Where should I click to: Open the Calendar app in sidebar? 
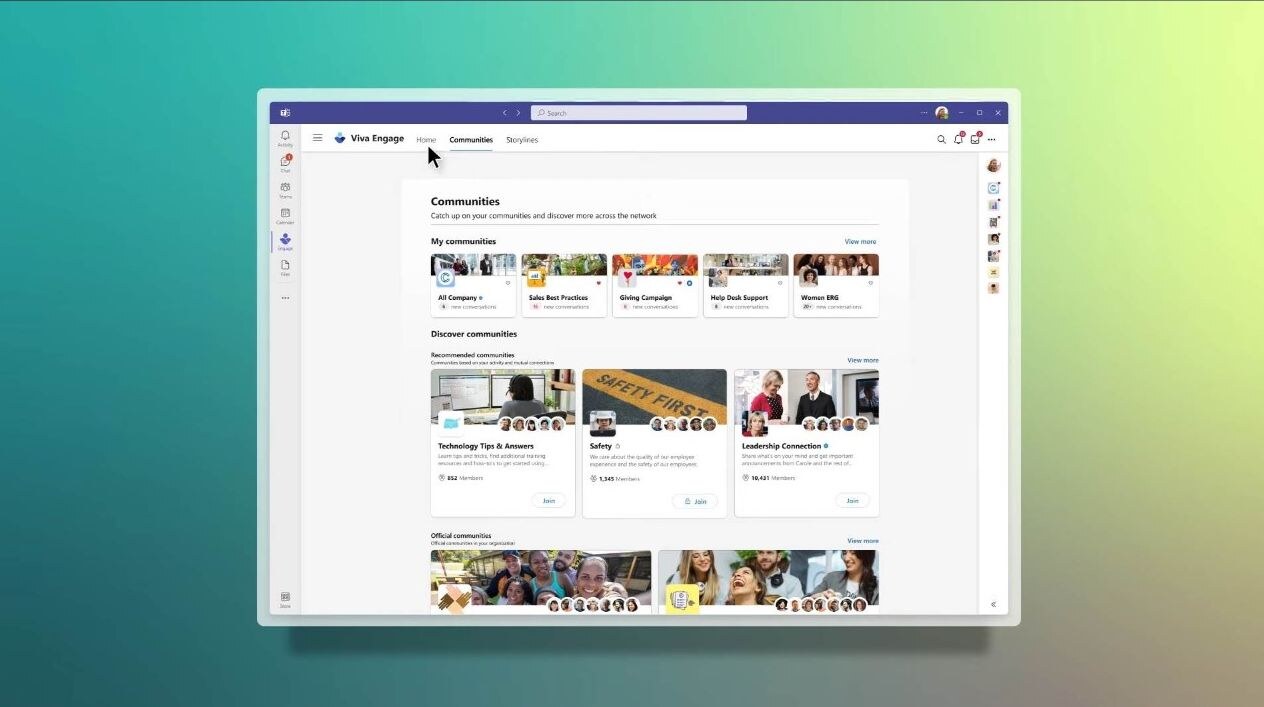pyautogui.click(x=285, y=215)
